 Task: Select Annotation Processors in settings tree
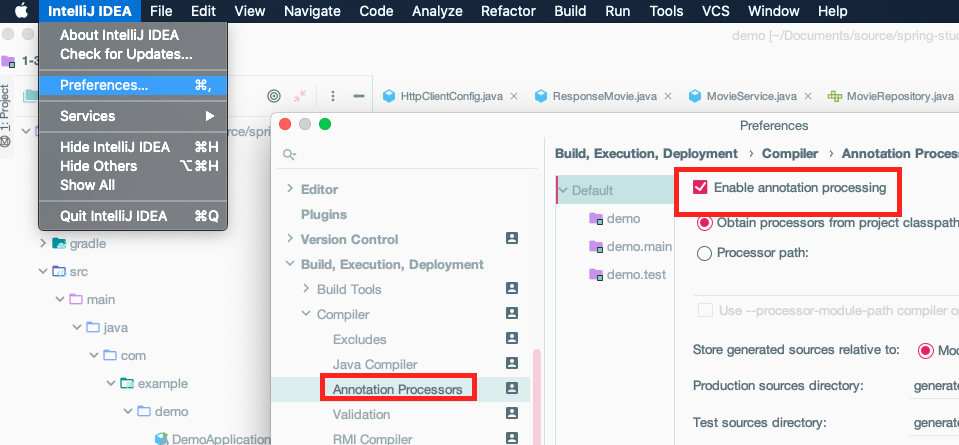pos(398,389)
